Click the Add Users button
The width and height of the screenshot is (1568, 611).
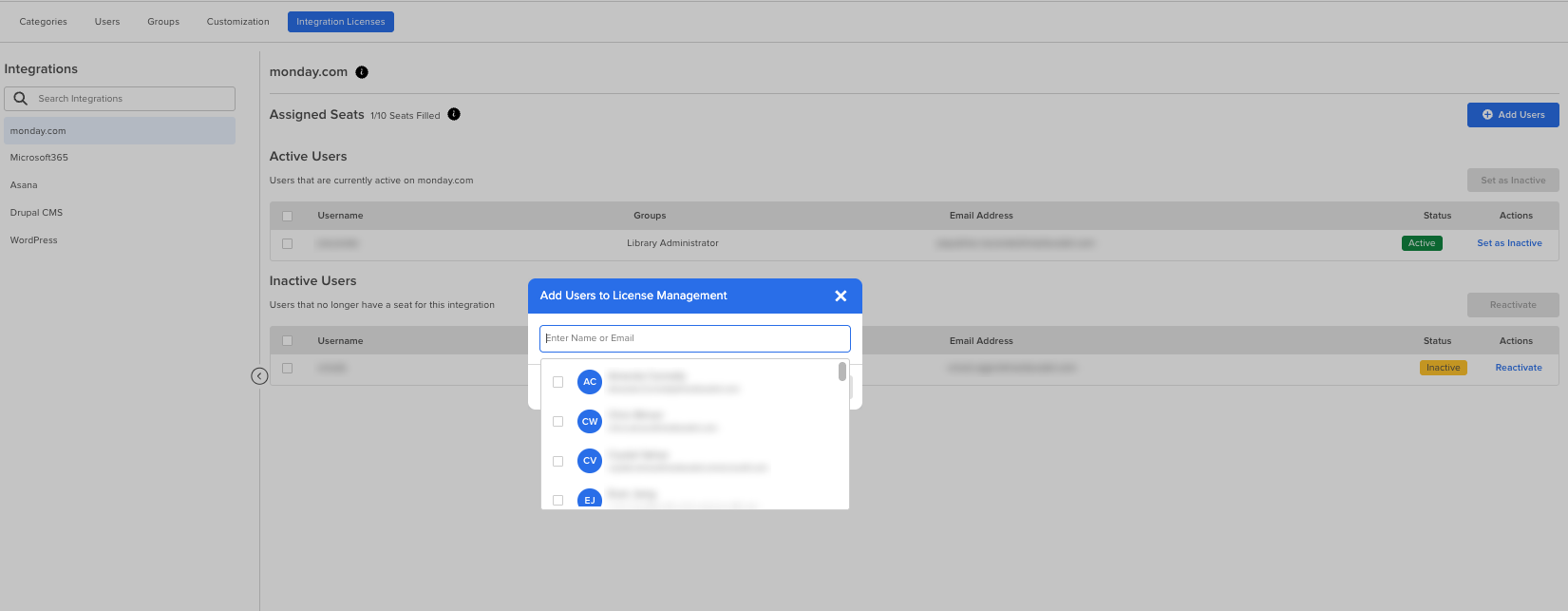(x=1513, y=115)
